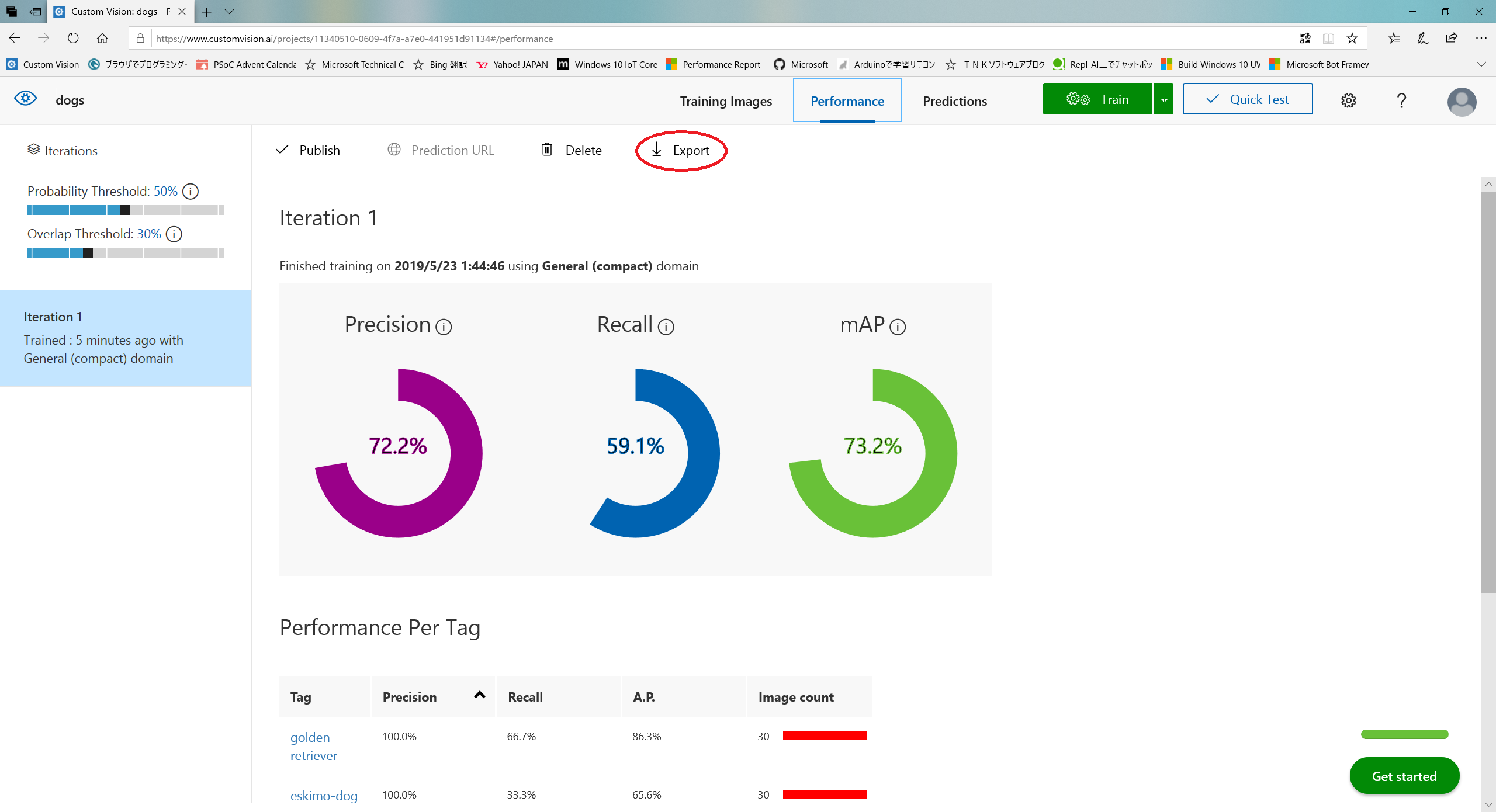The width and height of the screenshot is (1496, 812).
Task: Click the Custom Vision eye logo
Action: coord(26,99)
